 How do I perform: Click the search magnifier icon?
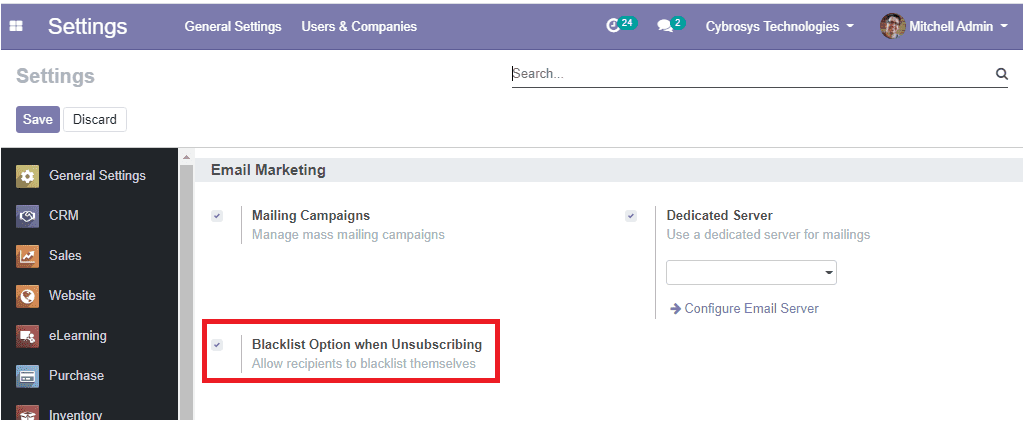tap(1002, 74)
